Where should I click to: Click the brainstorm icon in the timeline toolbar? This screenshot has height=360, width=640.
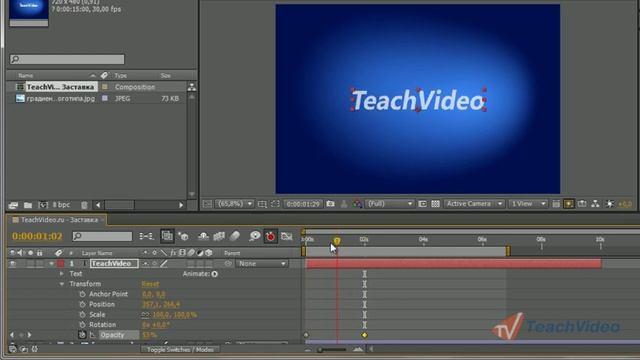(x=255, y=236)
